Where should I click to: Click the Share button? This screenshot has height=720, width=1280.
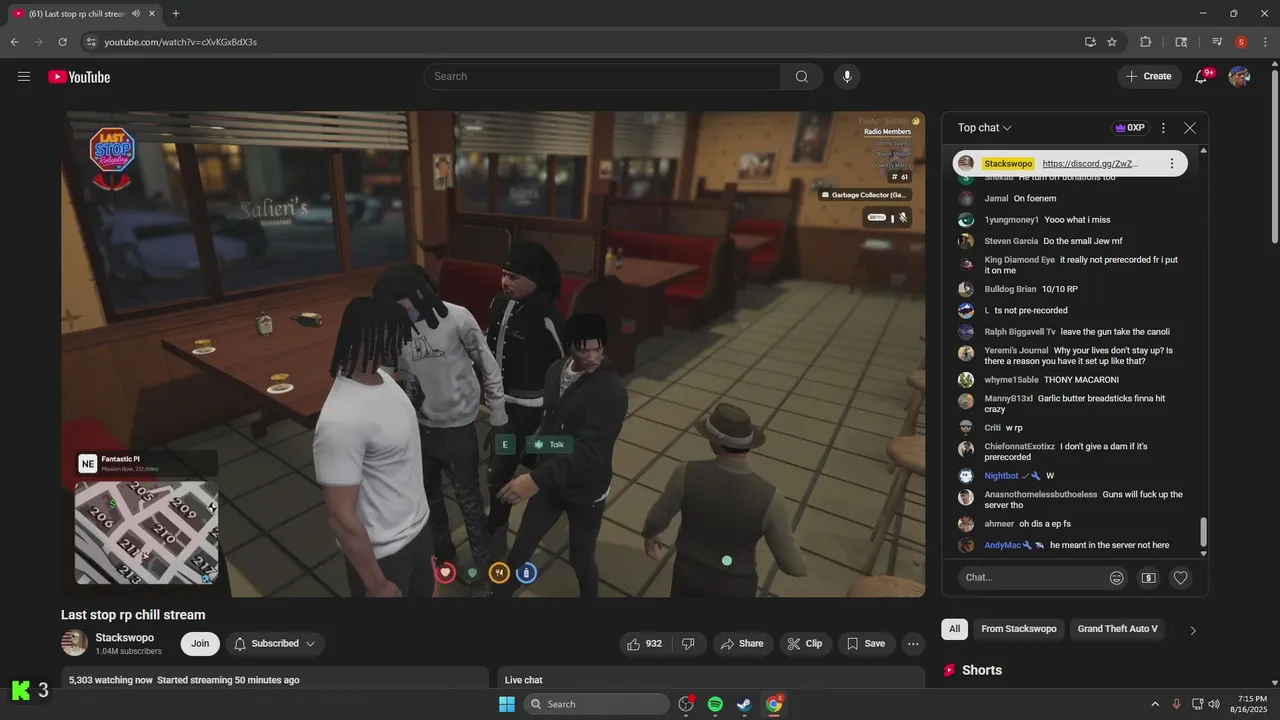(x=742, y=644)
